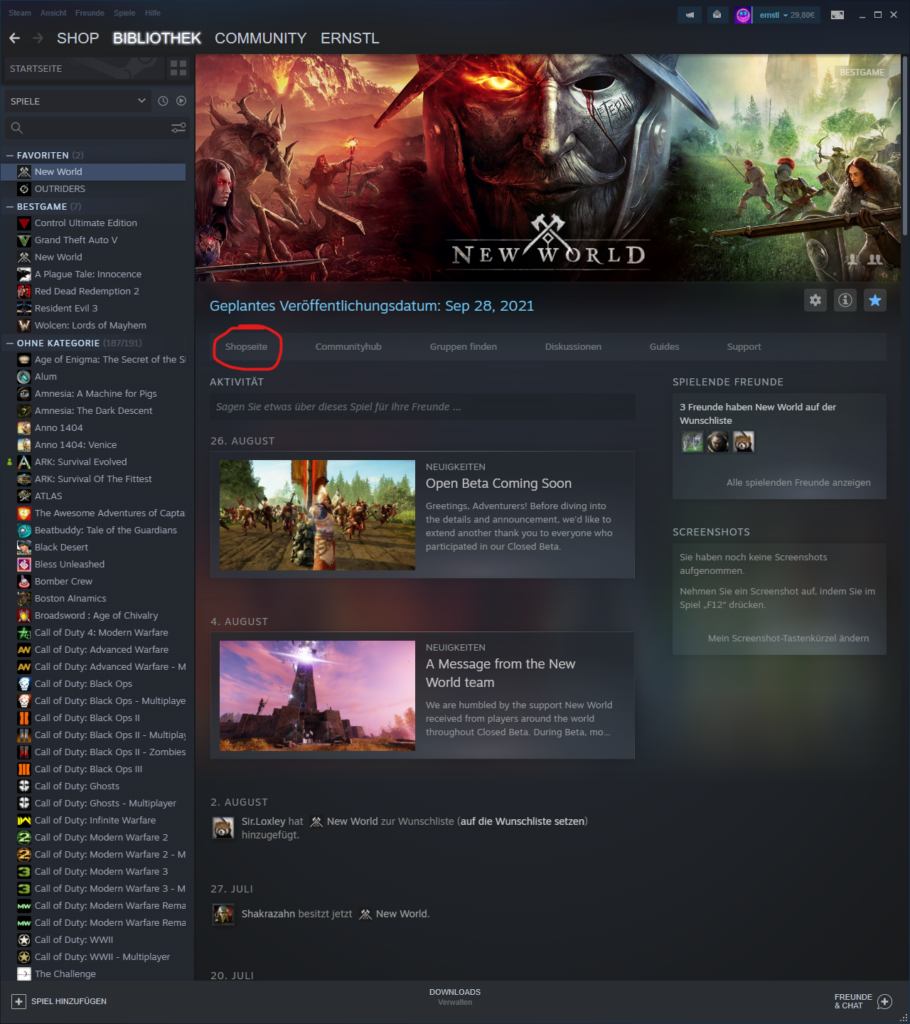Screen dimensions: 910x1024
Task: Click OUTRIDERS game icon in favorites
Action: click(24, 189)
